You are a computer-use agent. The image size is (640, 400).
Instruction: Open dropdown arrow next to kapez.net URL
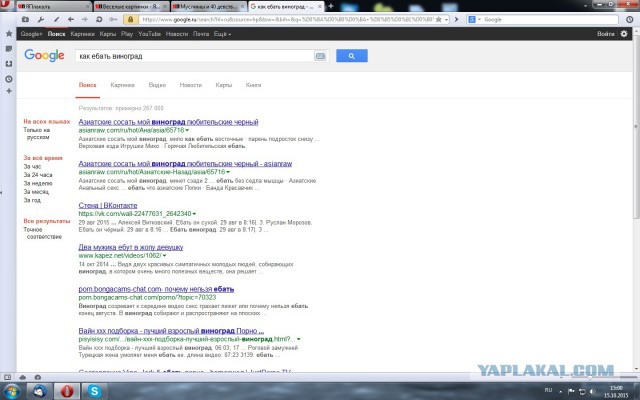click(x=164, y=256)
